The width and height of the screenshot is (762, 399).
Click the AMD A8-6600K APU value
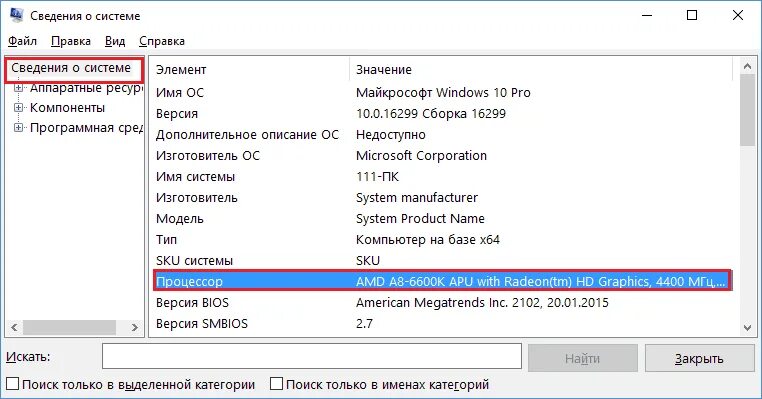tap(540, 281)
